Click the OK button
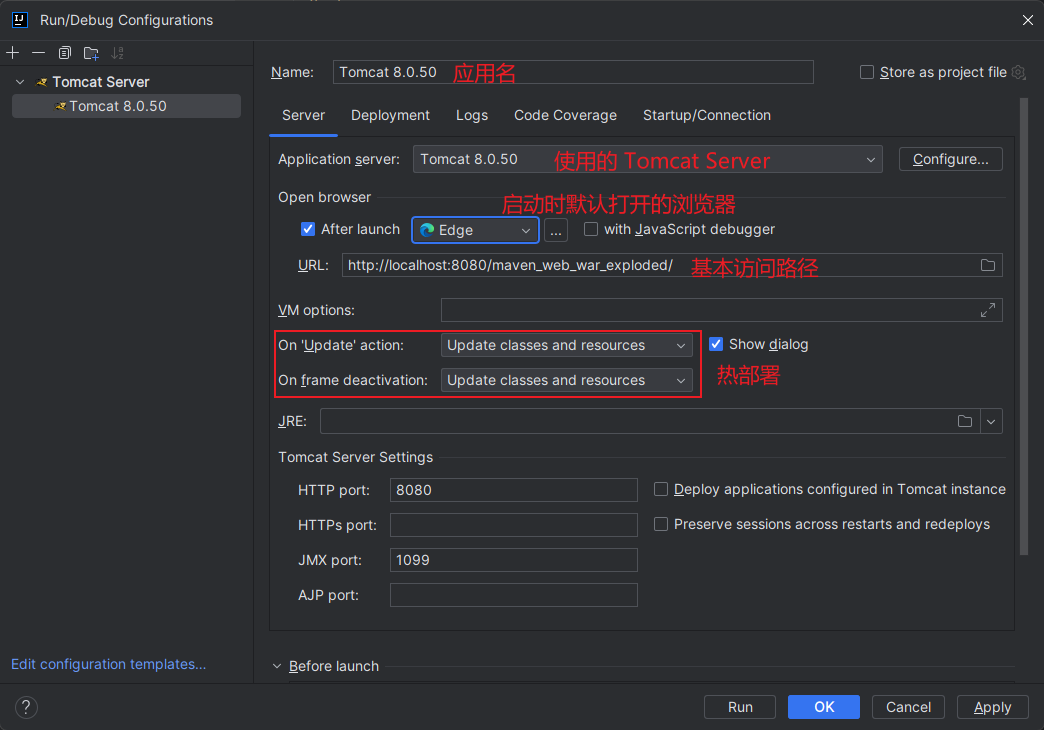Image resolution: width=1044 pixels, height=730 pixels. tap(824, 707)
